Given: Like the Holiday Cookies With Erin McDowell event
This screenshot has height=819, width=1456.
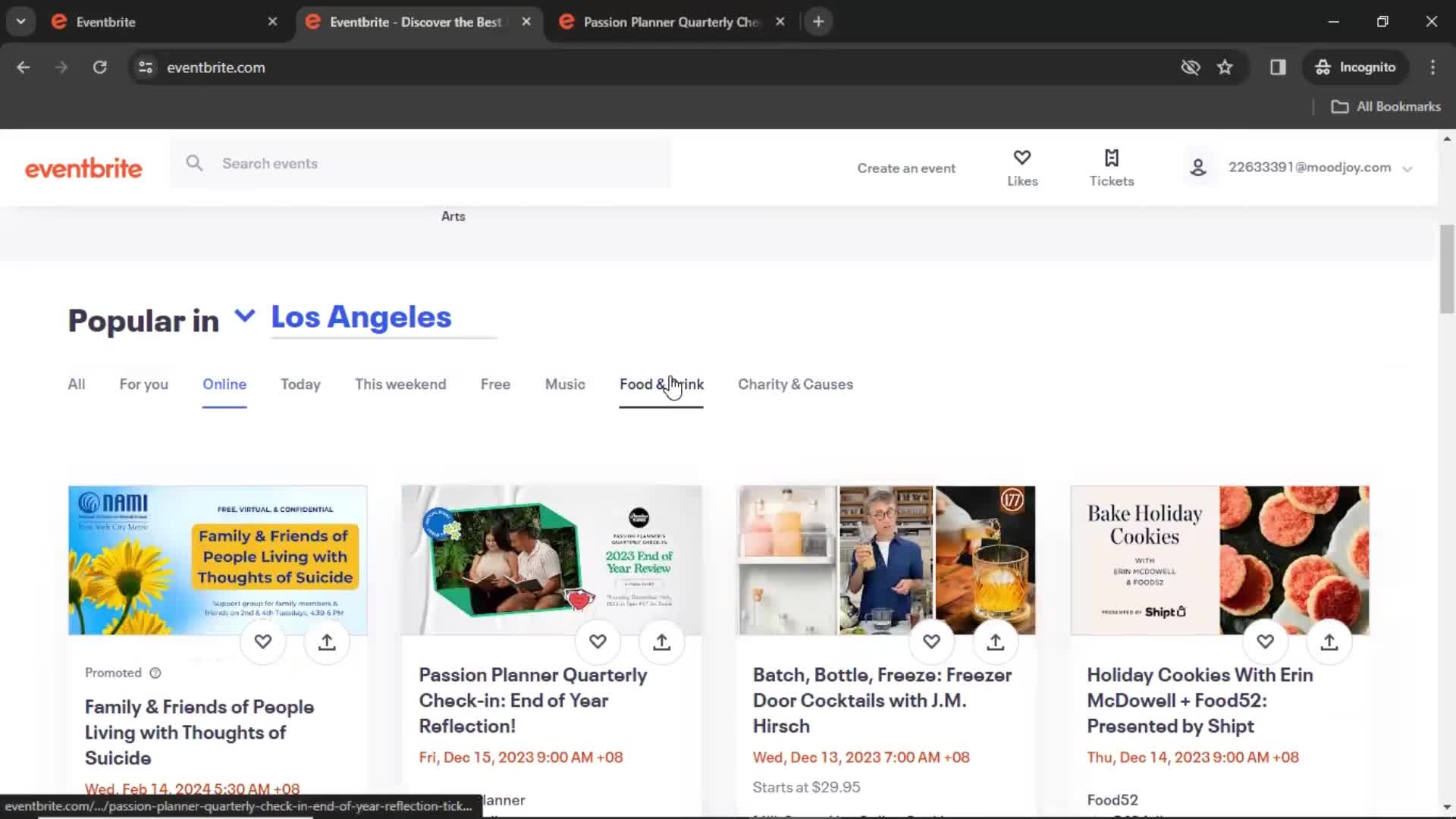Looking at the screenshot, I should point(1266,642).
